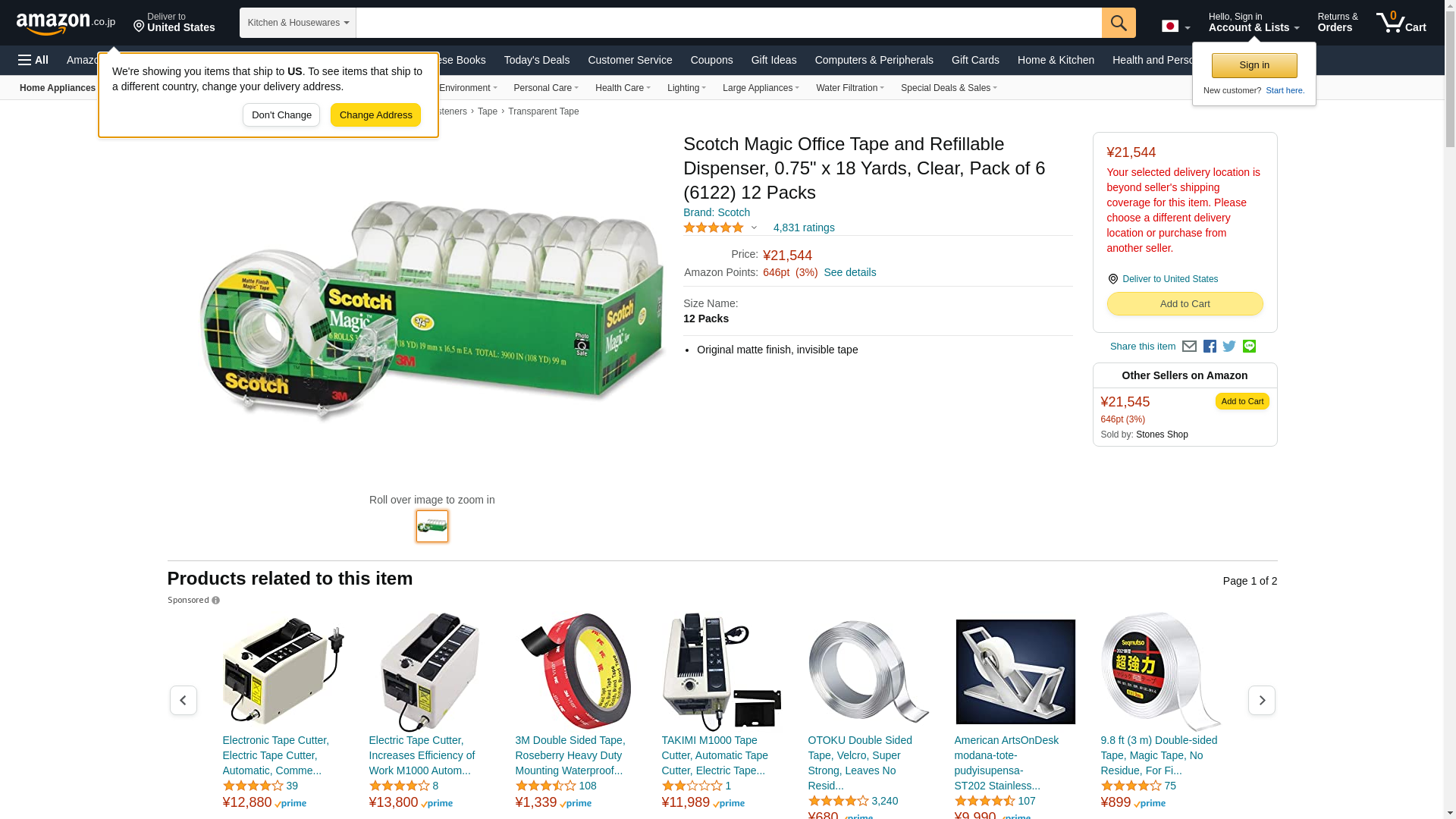Image resolution: width=1456 pixels, height=819 pixels.
Task: Select the tape product image thumbnail
Action: click(x=432, y=526)
